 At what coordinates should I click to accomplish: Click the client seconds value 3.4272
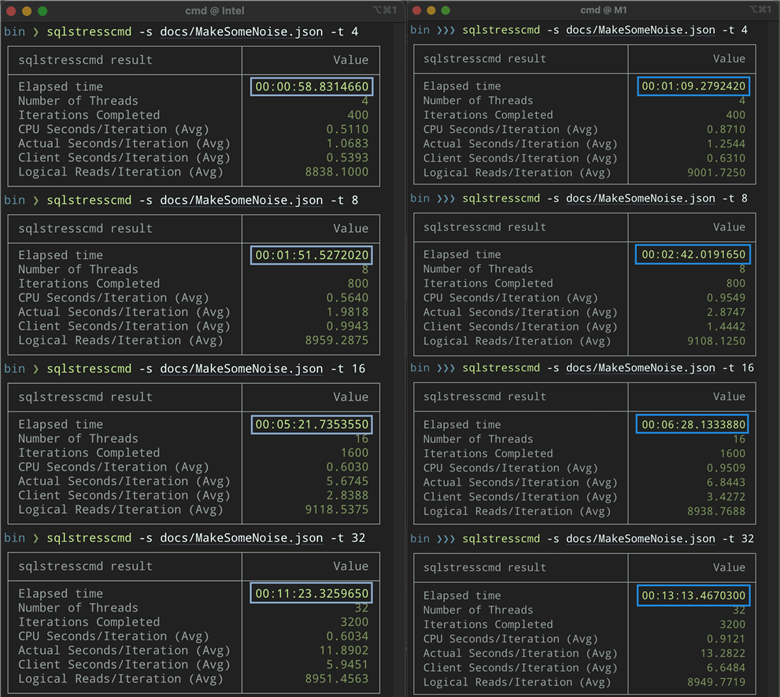pyautogui.click(x=726, y=497)
